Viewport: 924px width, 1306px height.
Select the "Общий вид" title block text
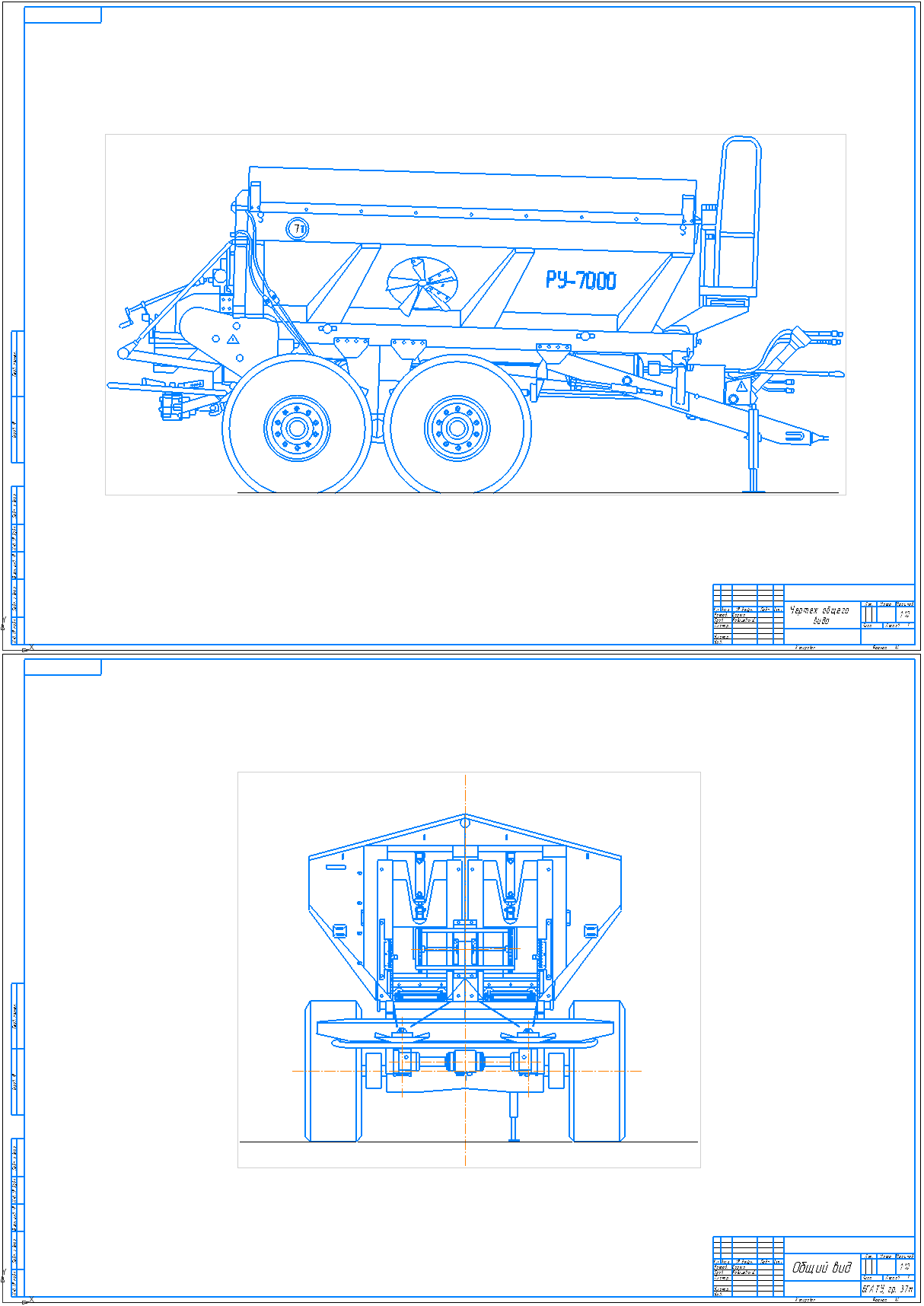[822, 1267]
